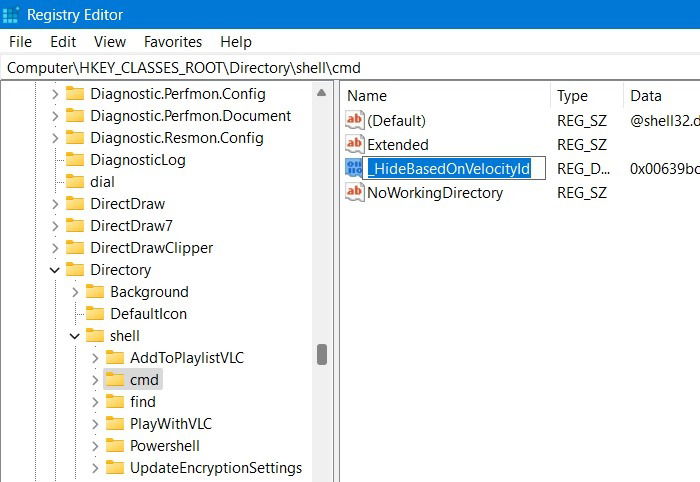Select the cmd folder icon
This screenshot has height=482, width=700.
[115, 379]
